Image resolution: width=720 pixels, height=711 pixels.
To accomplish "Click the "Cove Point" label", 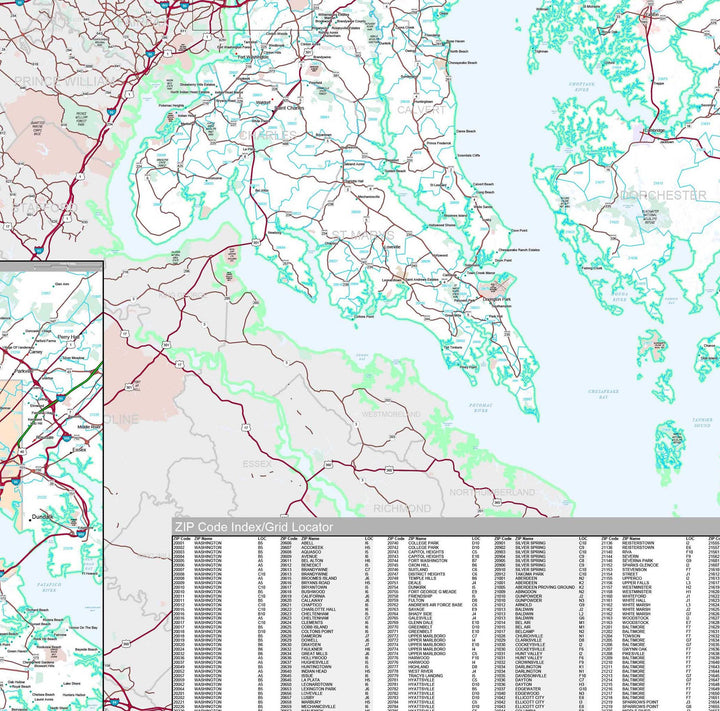I will 519,231.
